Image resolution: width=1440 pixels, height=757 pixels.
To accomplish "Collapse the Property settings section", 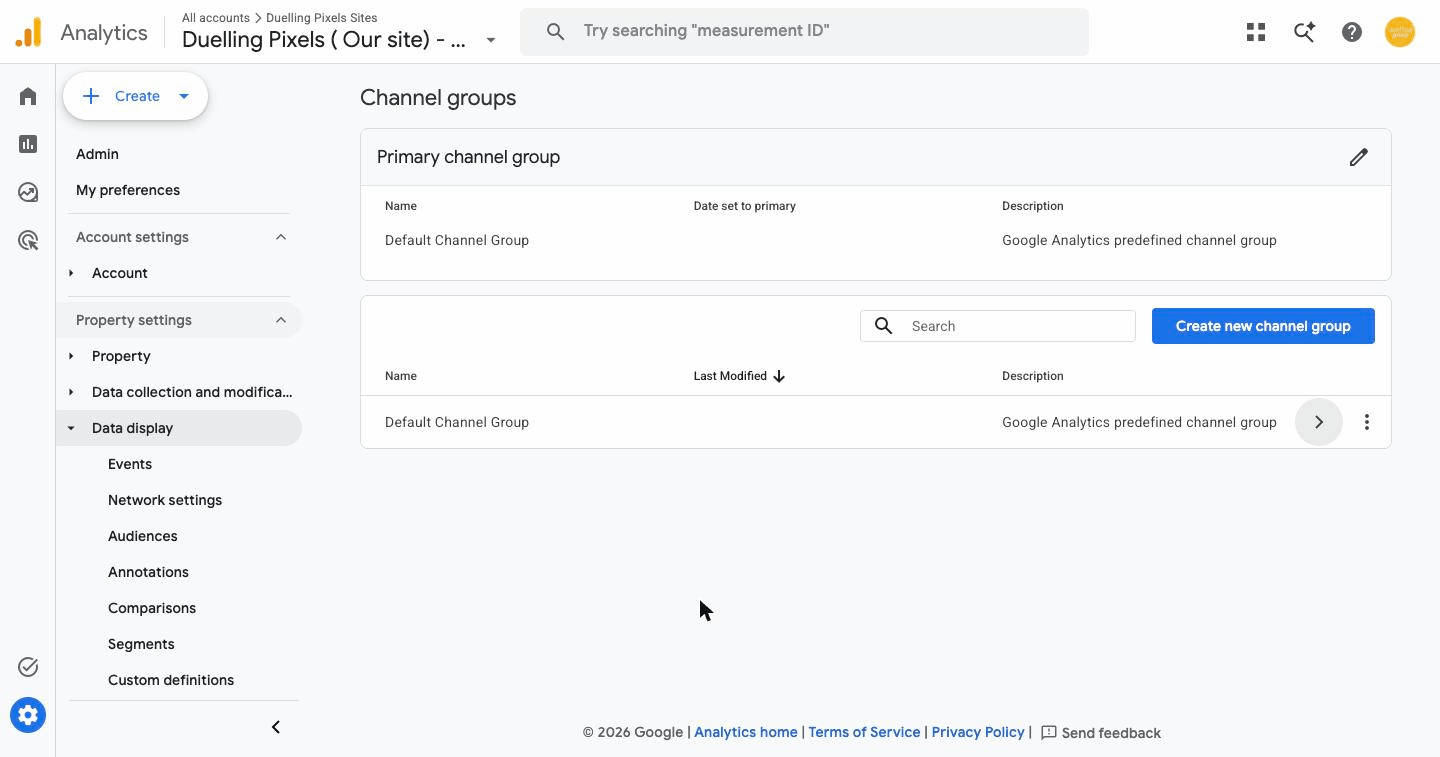I will [281, 320].
